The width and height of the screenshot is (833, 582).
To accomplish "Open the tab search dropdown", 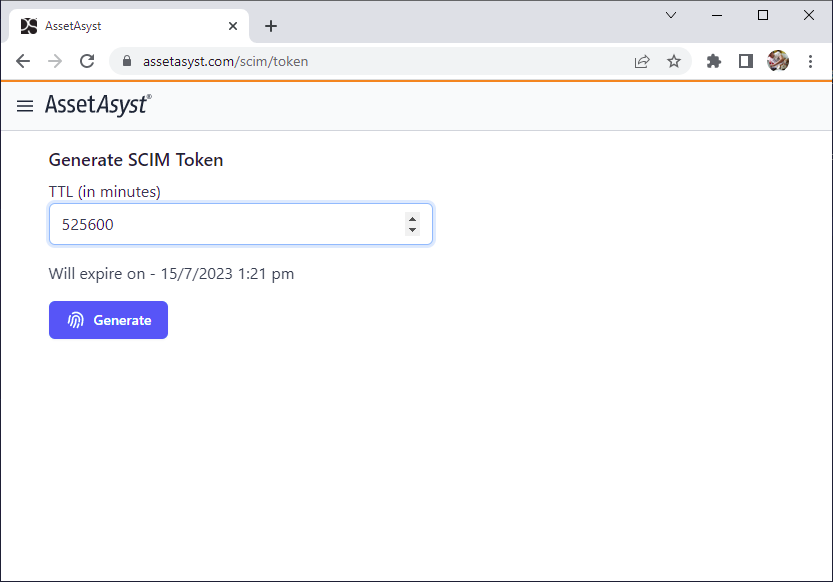I will click(x=671, y=15).
